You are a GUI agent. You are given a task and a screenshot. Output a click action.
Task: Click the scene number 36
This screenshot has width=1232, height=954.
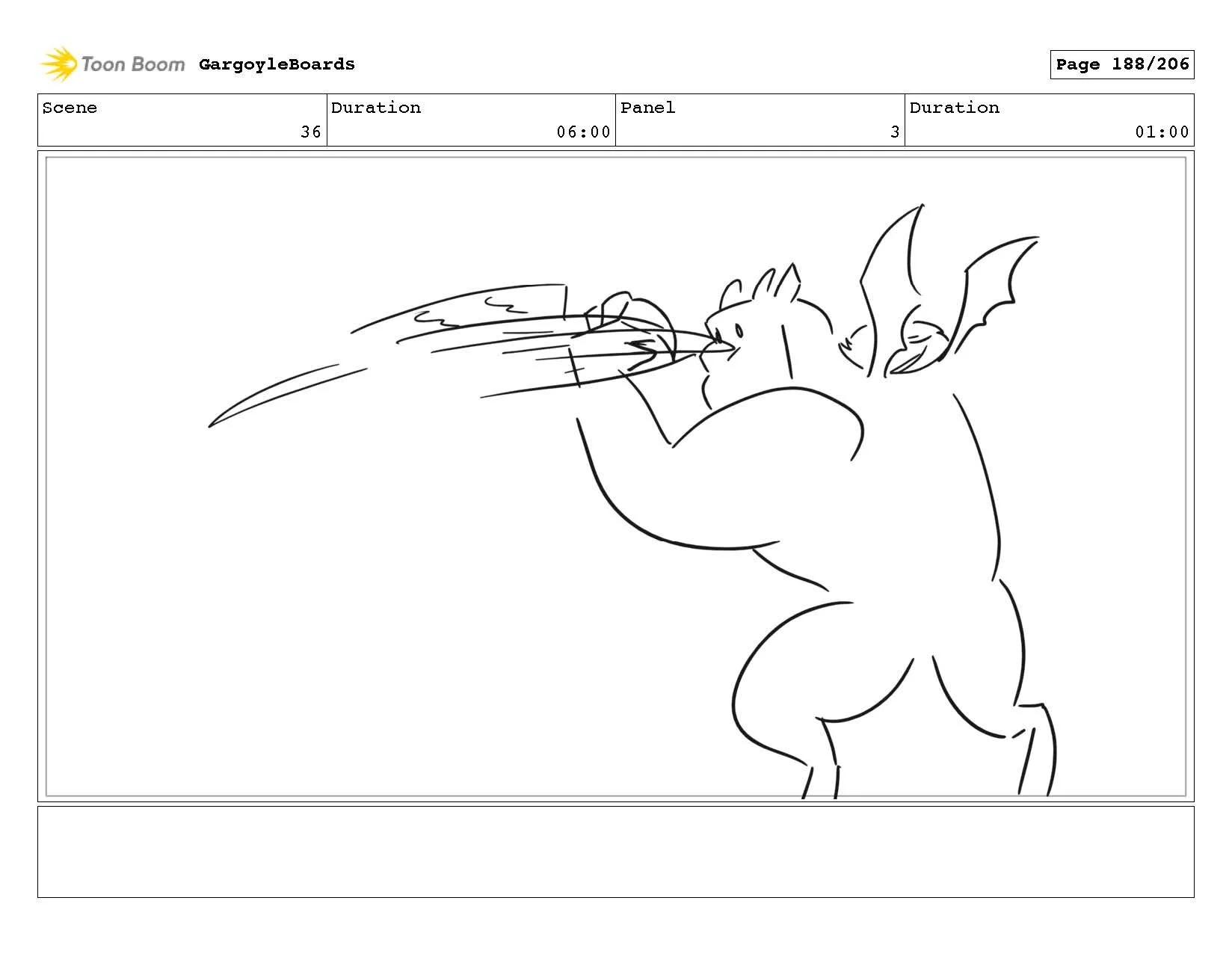click(311, 132)
